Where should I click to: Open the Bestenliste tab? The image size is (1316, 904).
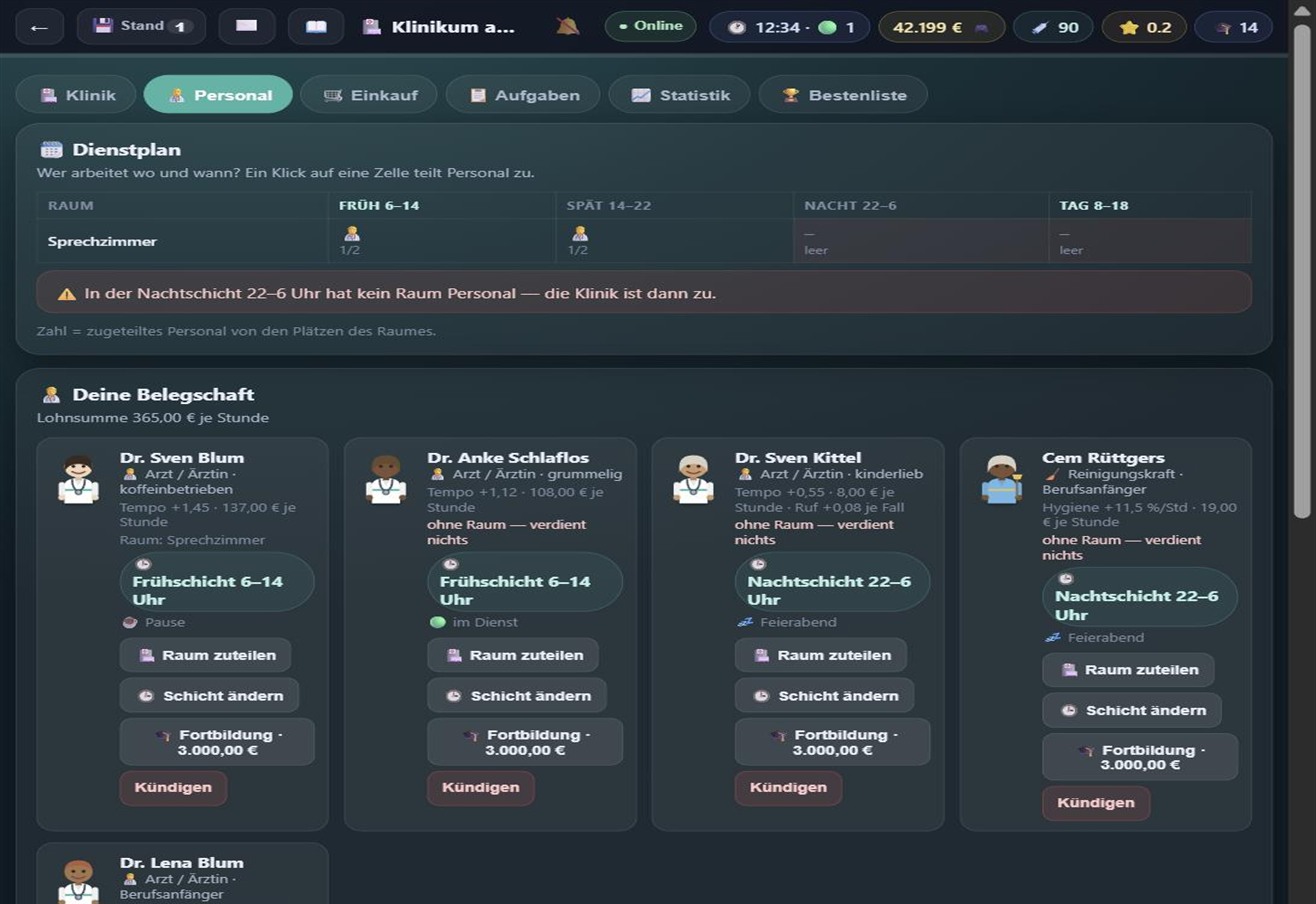click(843, 95)
